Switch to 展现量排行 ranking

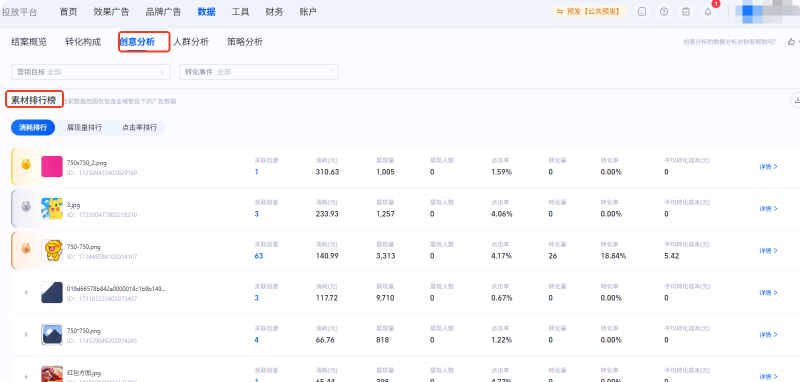(84, 128)
